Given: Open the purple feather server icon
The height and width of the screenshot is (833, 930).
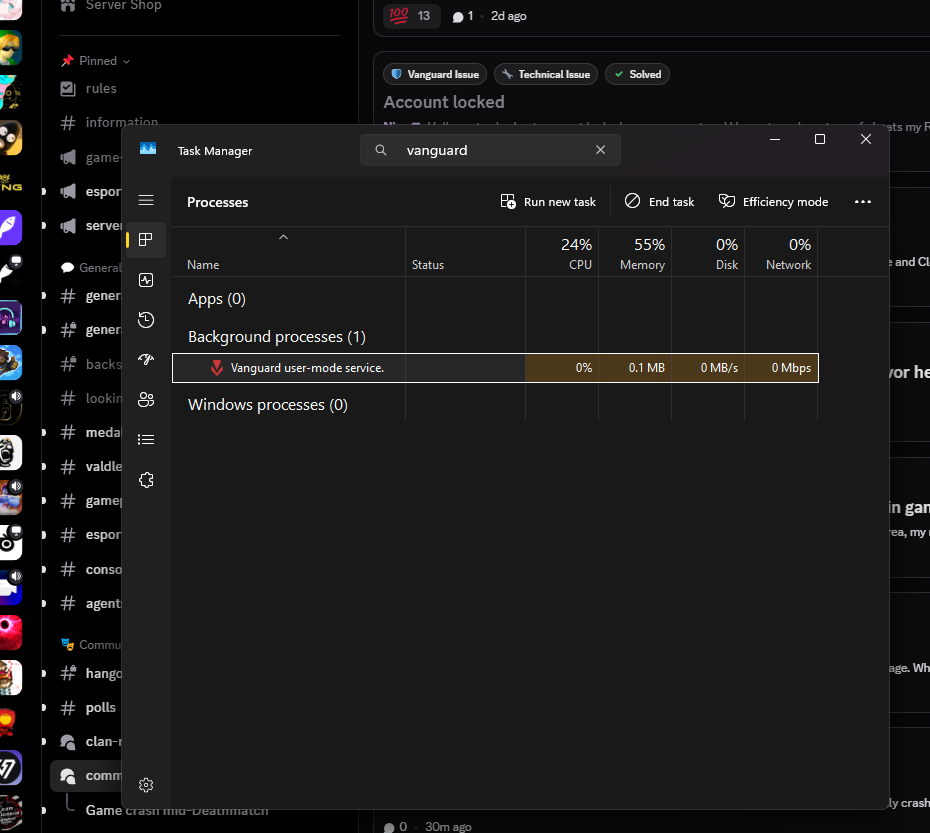Looking at the screenshot, I should tap(10, 227).
